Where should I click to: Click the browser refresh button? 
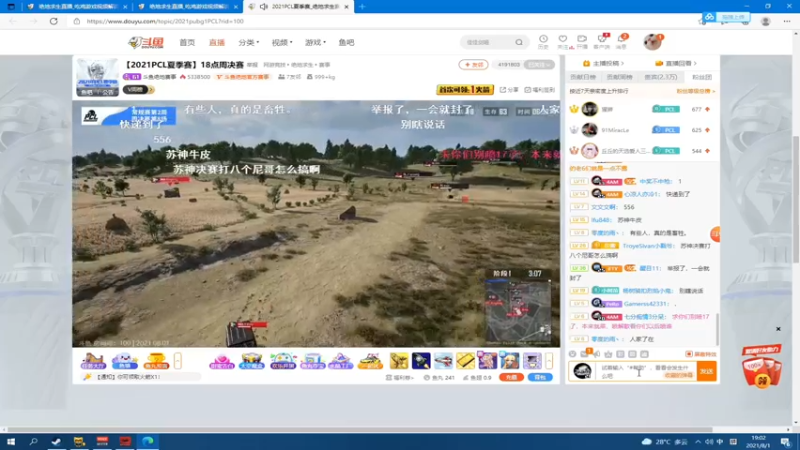(54, 21)
